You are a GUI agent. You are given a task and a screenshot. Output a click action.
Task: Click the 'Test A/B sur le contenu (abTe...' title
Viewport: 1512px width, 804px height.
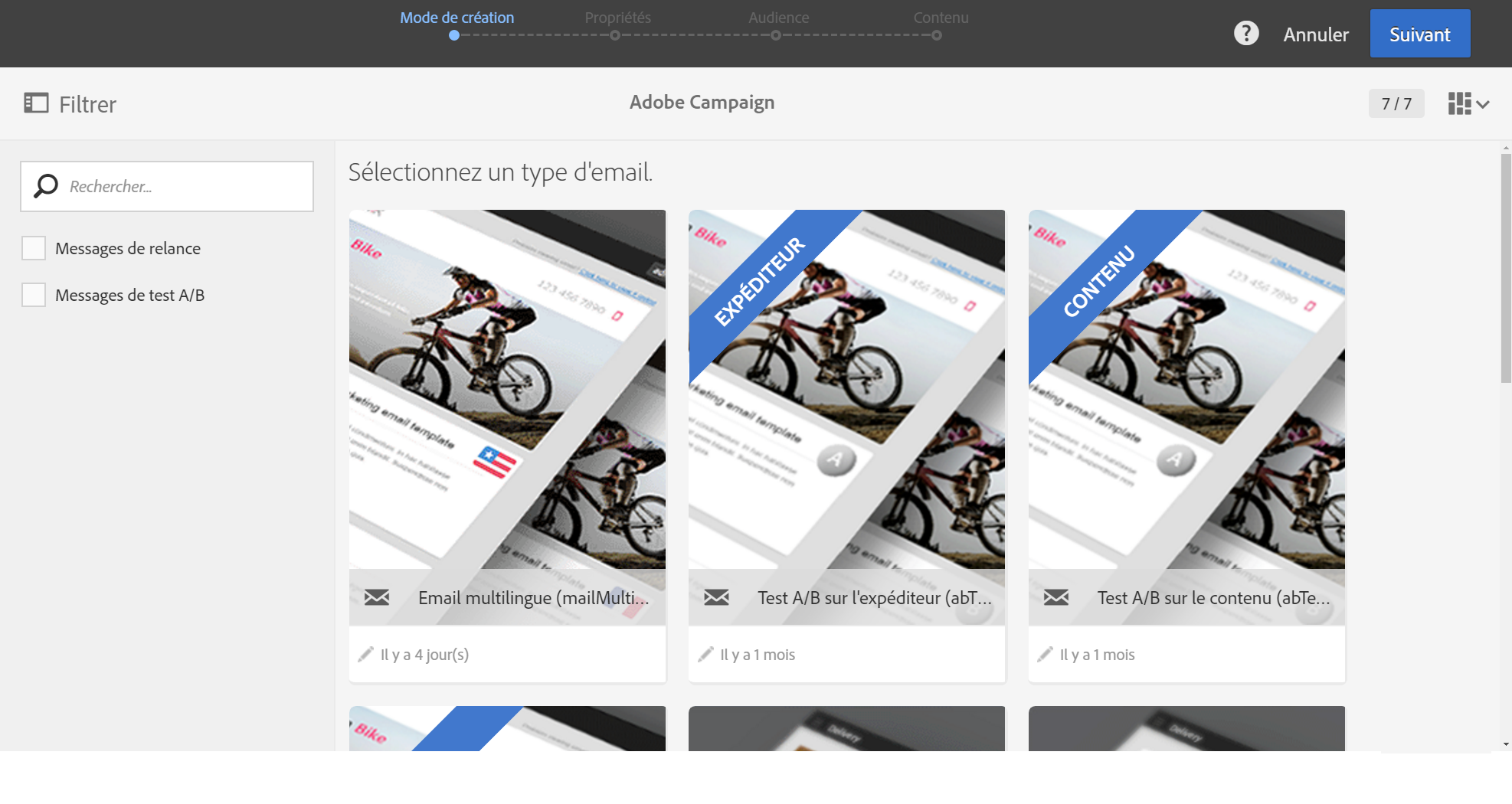[1213, 598]
